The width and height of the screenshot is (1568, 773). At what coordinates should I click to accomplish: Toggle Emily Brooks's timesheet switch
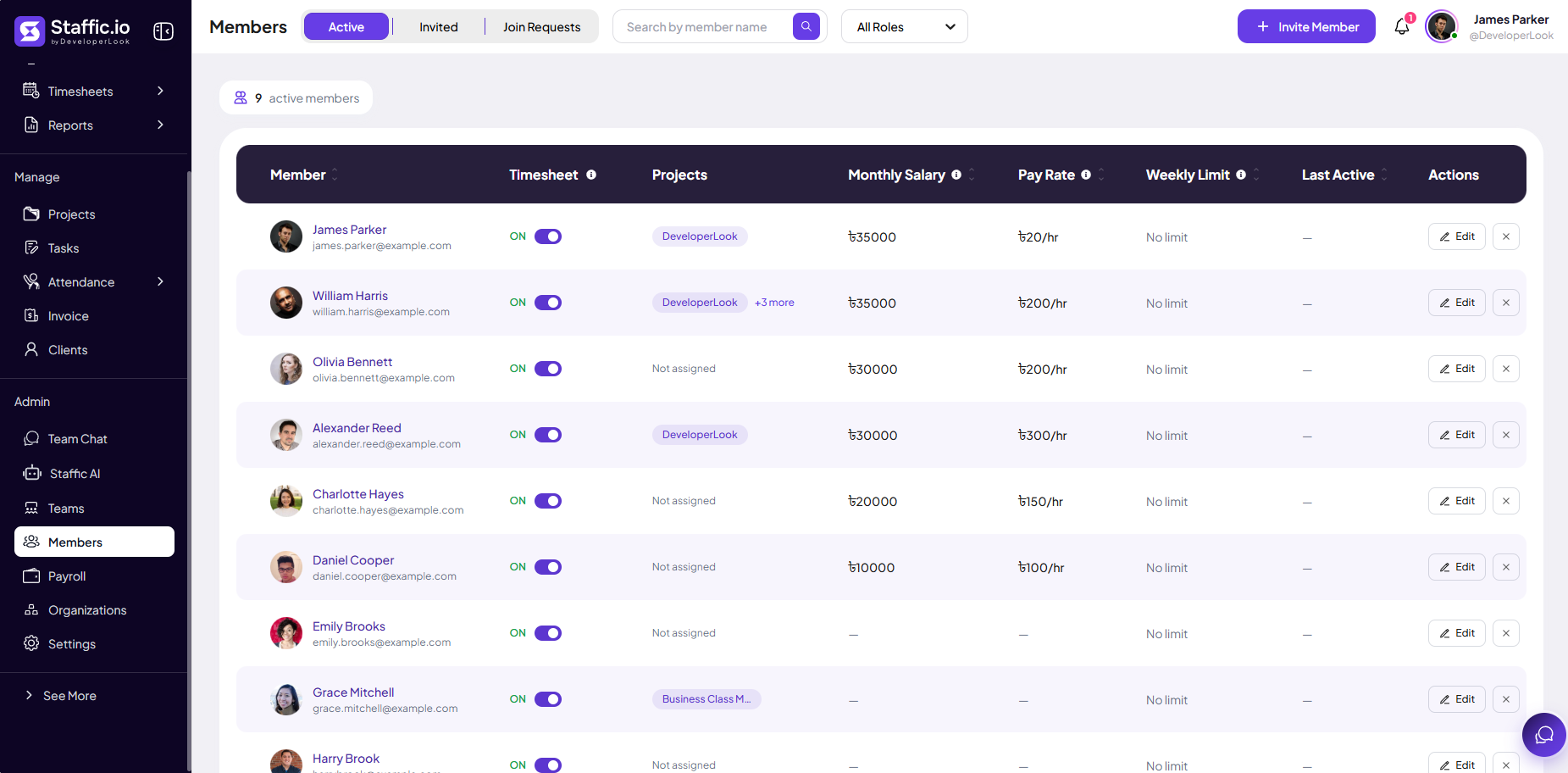click(548, 633)
